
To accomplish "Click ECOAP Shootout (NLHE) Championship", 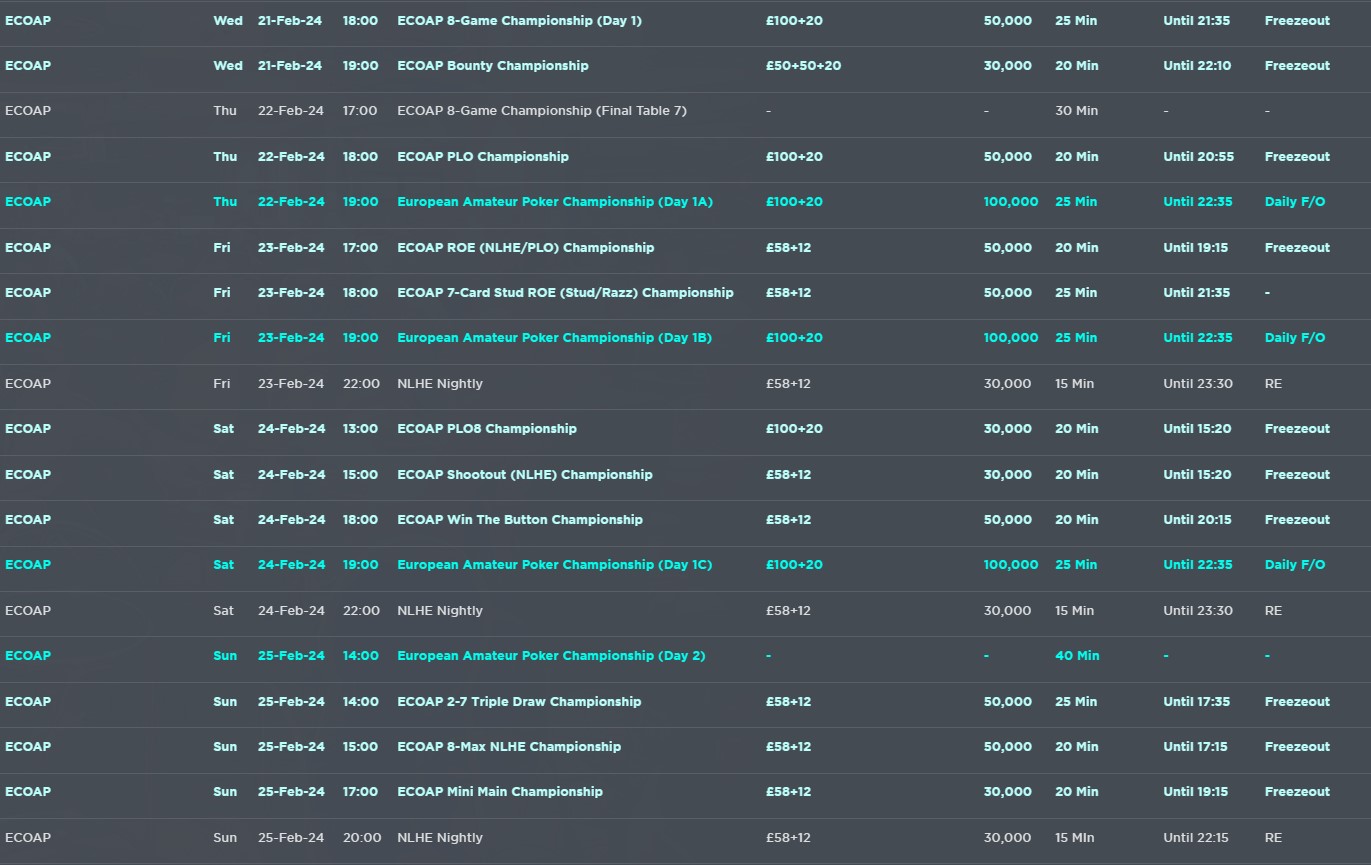I will pyautogui.click(x=524, y=475).
